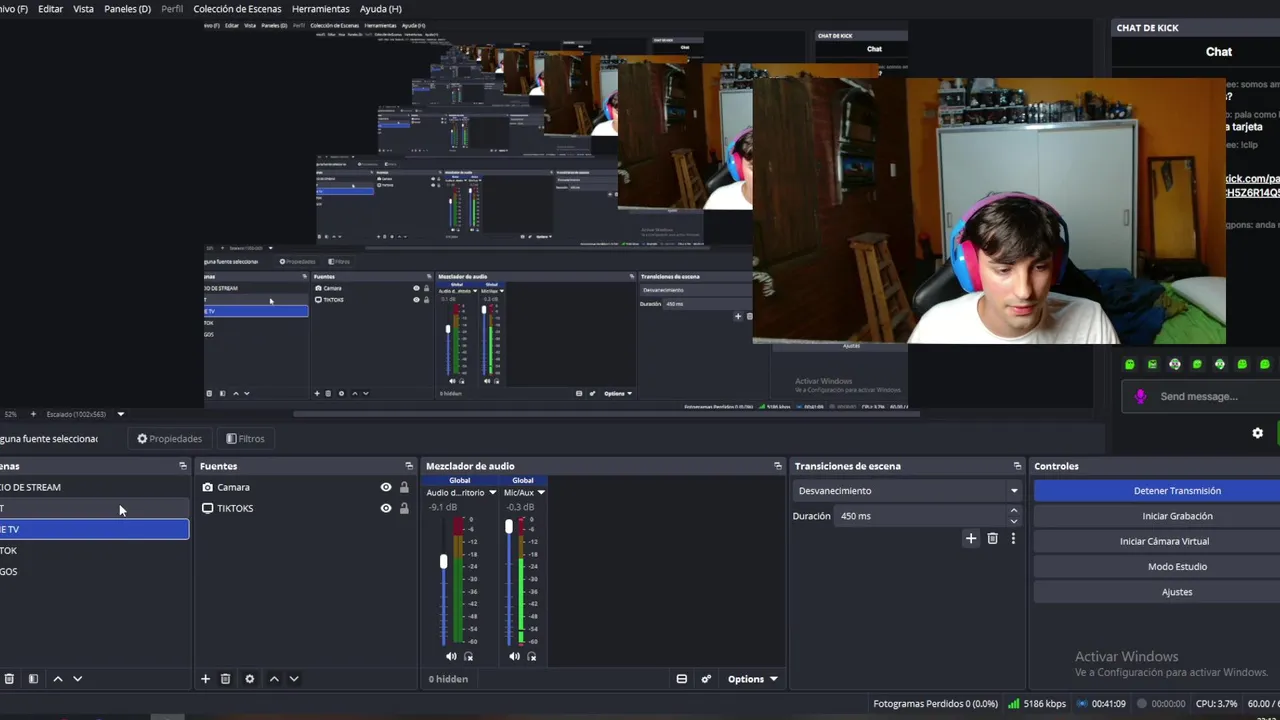The image size is (1280, 720).
Task: Select scene ending in 'DE STREAM'
Action: point(94,487)
